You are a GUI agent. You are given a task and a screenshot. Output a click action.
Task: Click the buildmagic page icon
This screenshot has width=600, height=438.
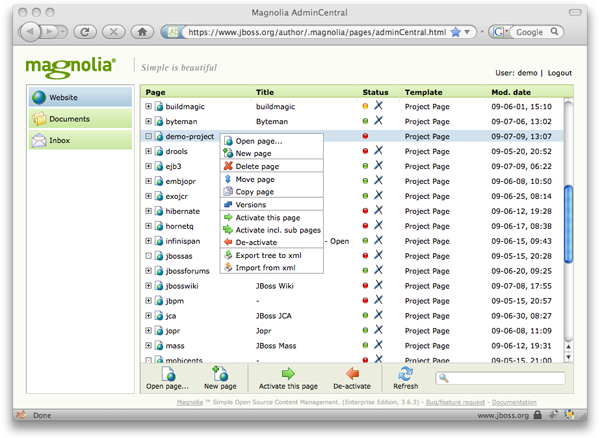[159, 106]
